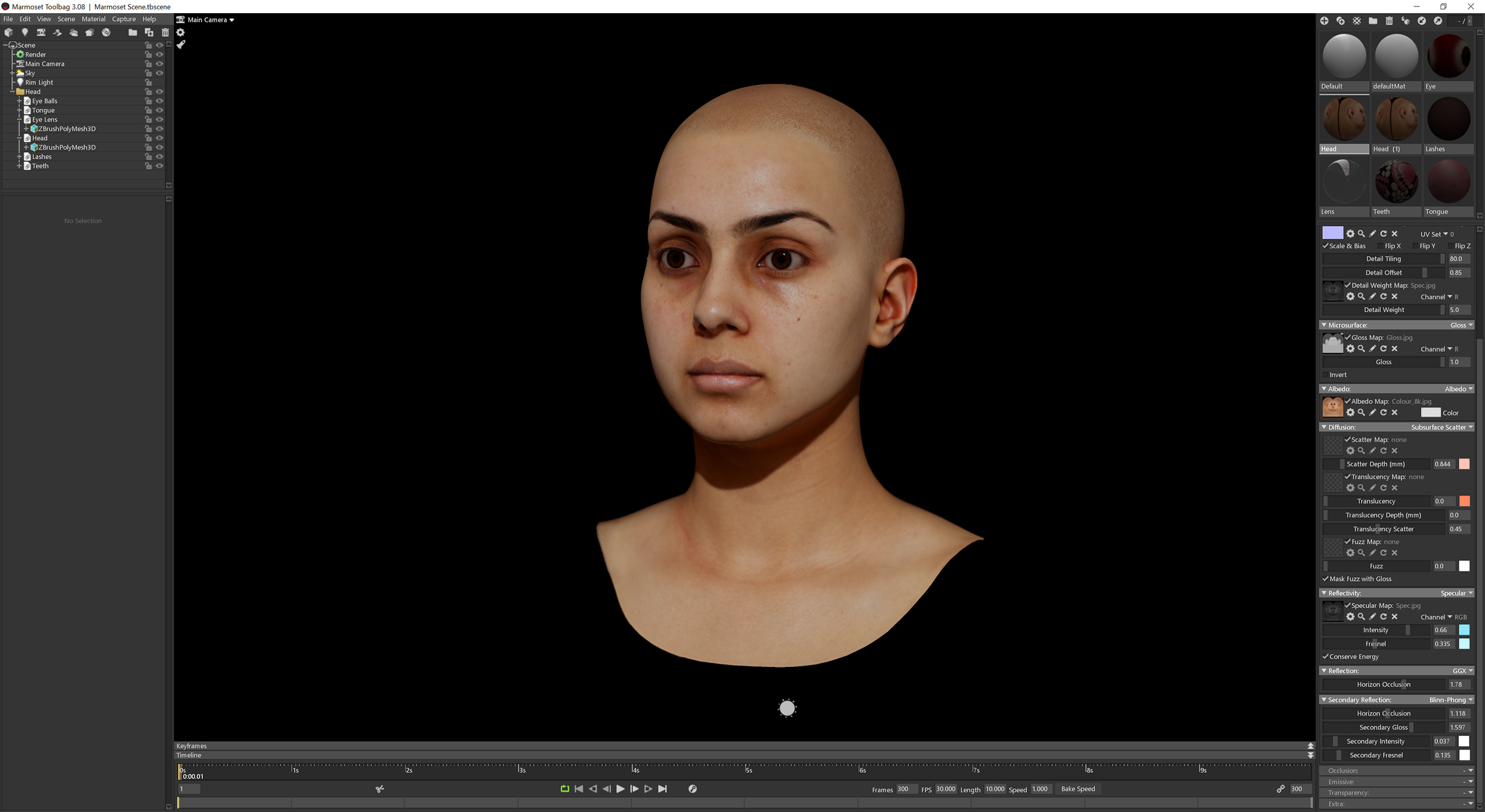Add a new light to the scene
Image resolution: width=1485 pixels, height=812 pixels.
pos(25,33)
